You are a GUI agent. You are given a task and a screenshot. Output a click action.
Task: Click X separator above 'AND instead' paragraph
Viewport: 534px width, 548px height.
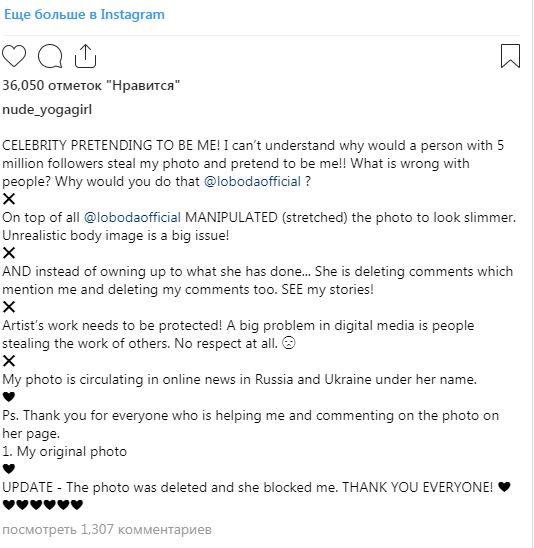(9, 253)
